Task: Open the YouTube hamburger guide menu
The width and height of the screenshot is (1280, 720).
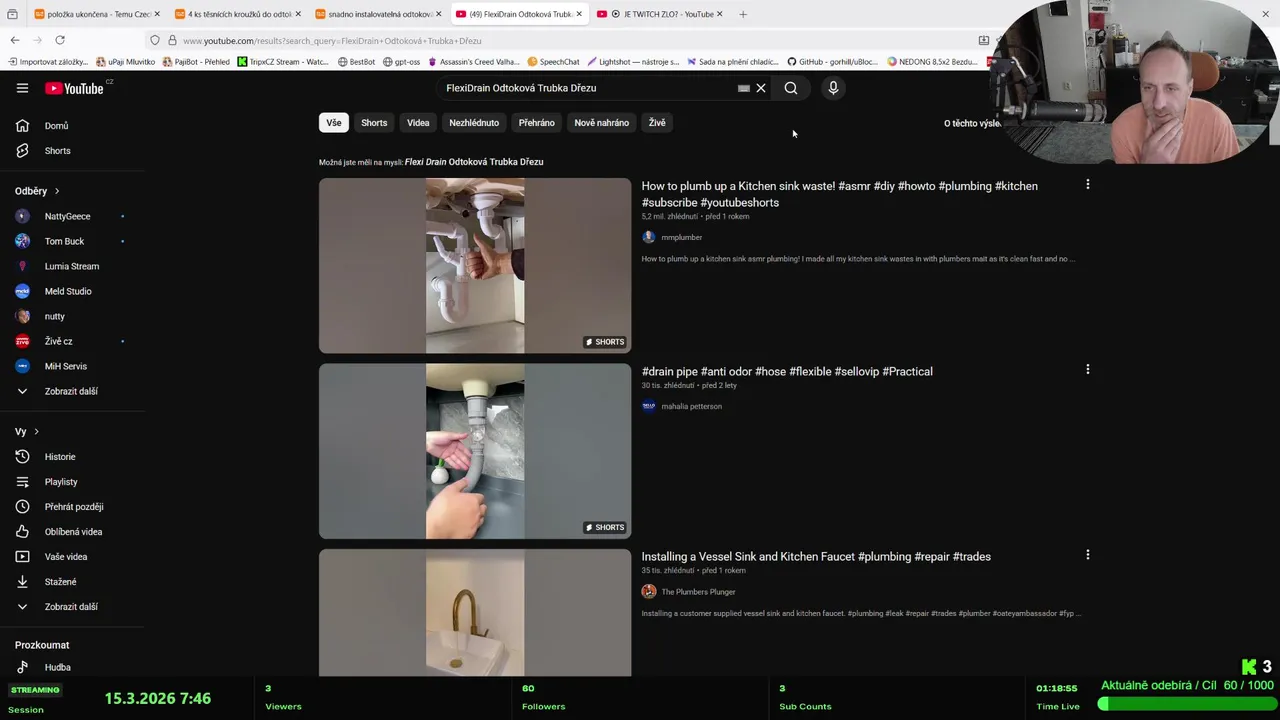Action: click(22, 88)
